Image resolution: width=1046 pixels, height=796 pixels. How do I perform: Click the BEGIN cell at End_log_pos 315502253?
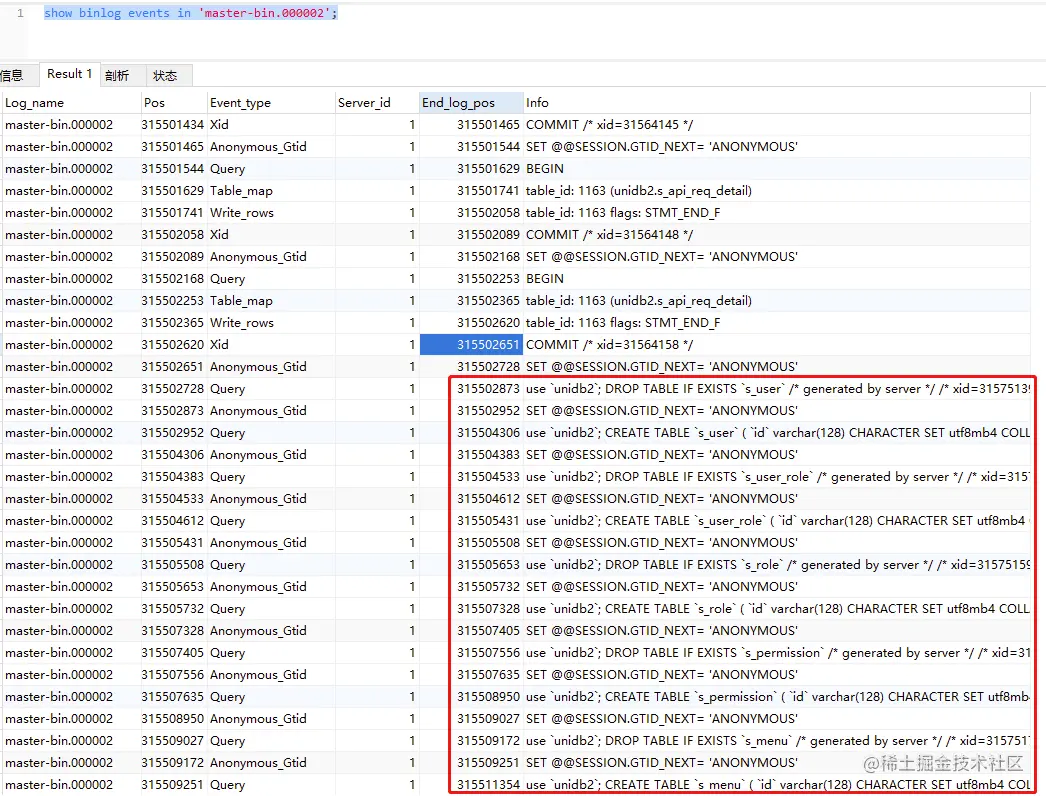[x=776, y=279]
